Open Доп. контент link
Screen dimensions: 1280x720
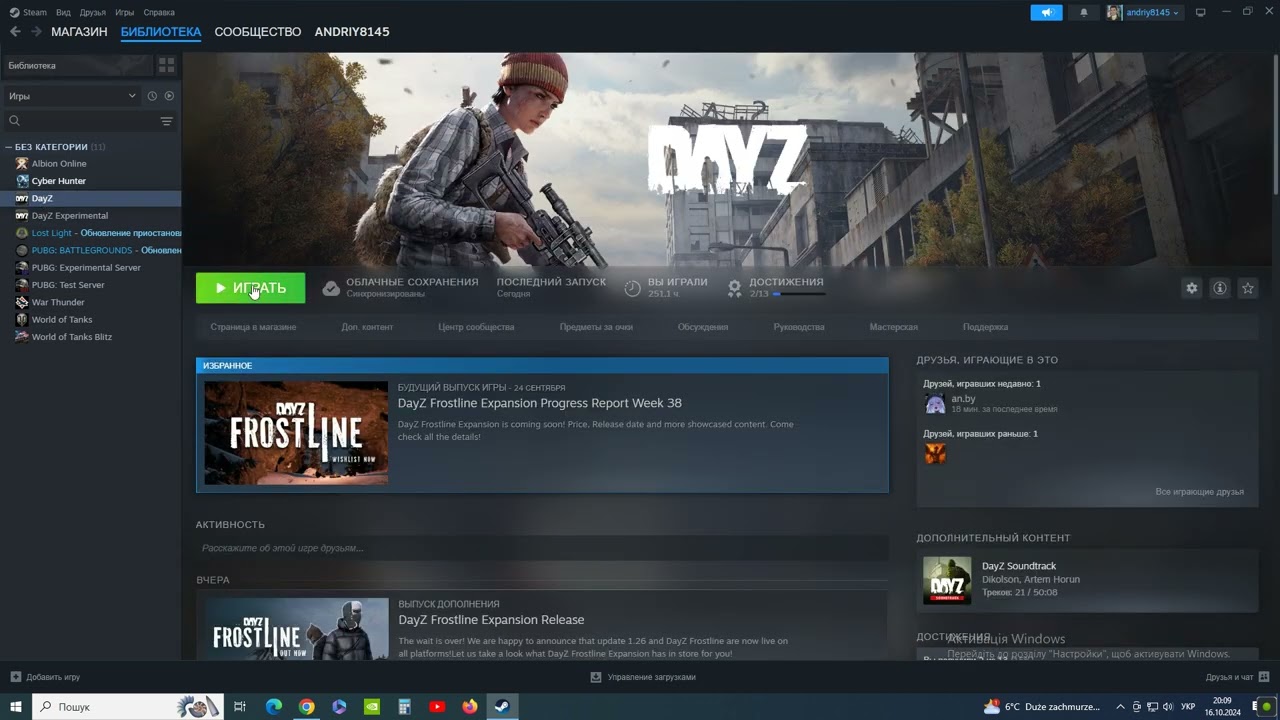point(367,327)
